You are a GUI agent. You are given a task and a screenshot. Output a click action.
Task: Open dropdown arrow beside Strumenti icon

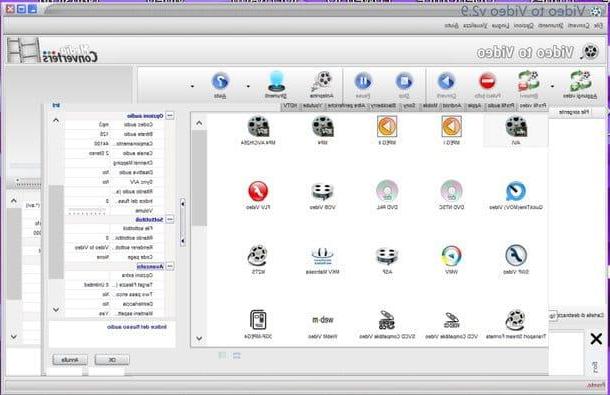248,86
